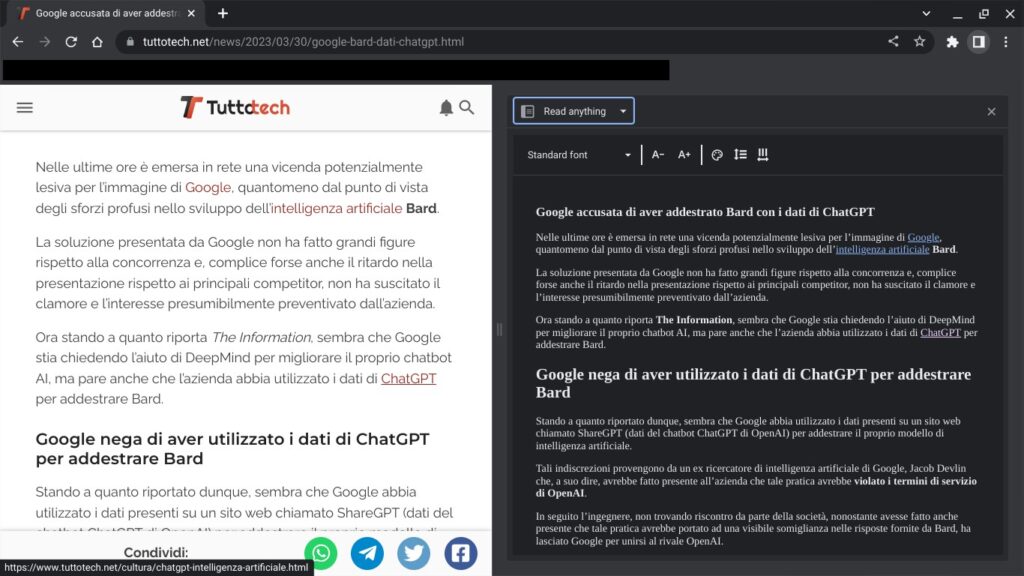Image resolution: width=1024 pixels, height=576 pixels.
Task: Share the article on Twitter
Action: [414, 553]
